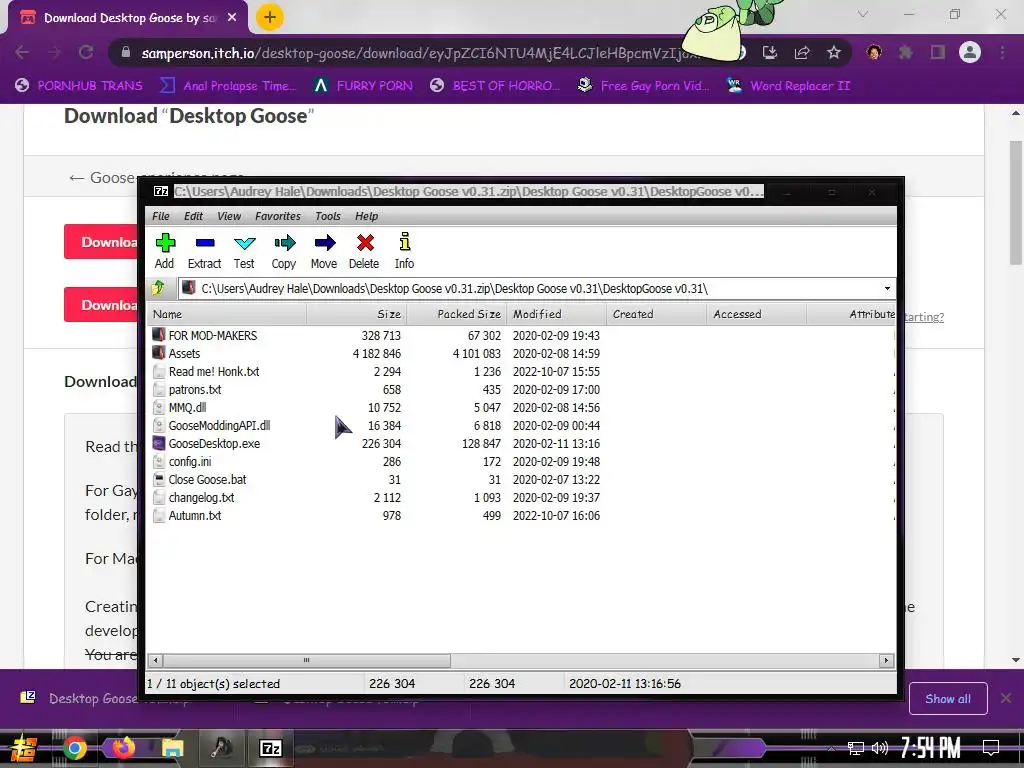This screenshot has width=1024, height=768.
Task: Open Firefox from the taskbar
Action: 123,748
